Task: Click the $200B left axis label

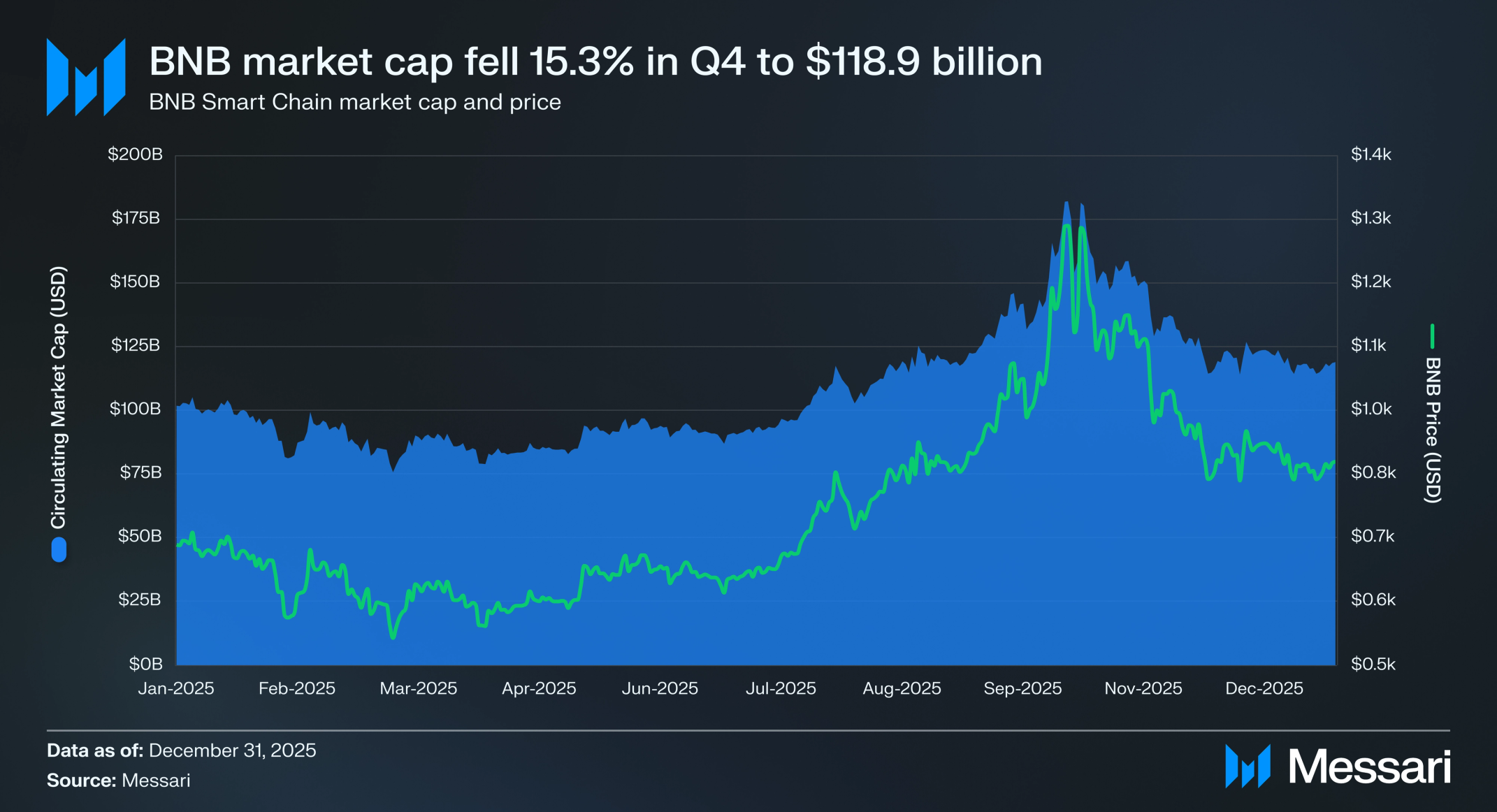Action: click(x=135, y=154)
